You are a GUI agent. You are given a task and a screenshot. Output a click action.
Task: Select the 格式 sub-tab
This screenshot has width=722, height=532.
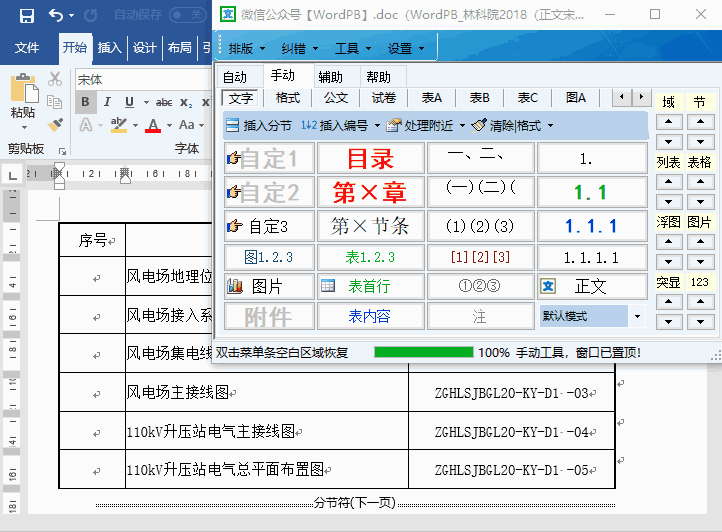[288, 98]
